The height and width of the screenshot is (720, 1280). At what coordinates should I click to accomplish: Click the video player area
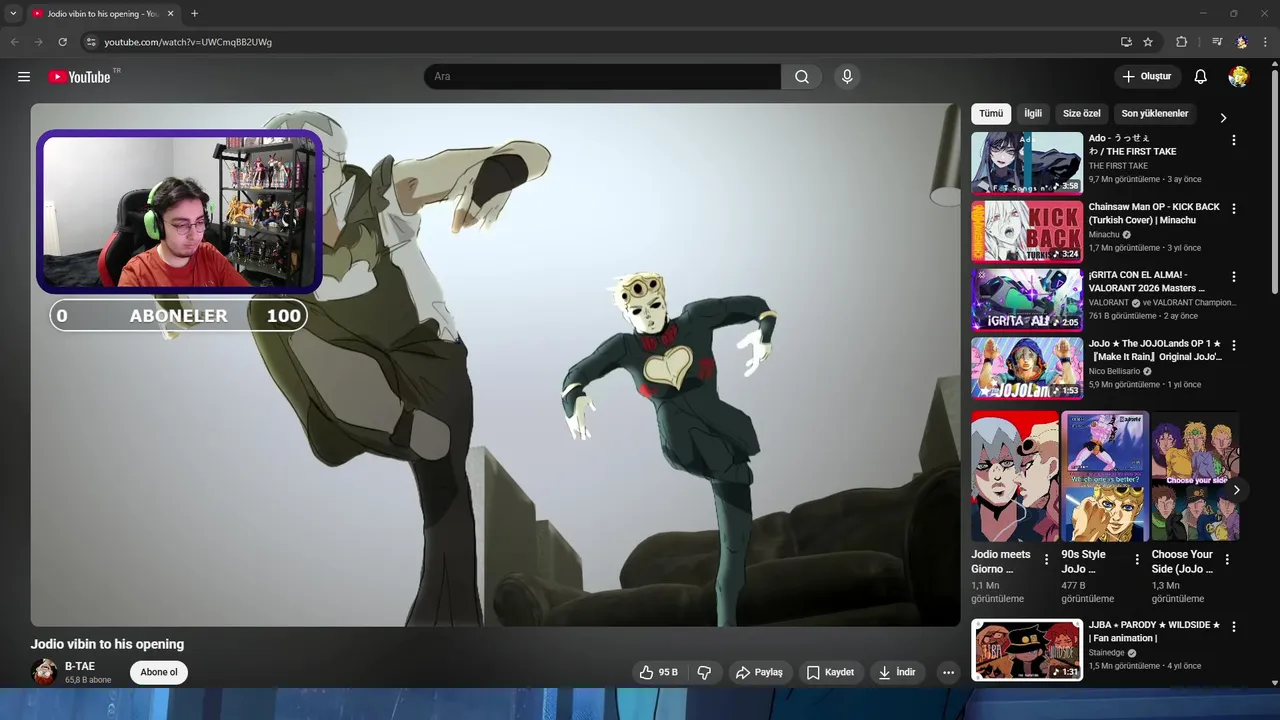[495, 365]
